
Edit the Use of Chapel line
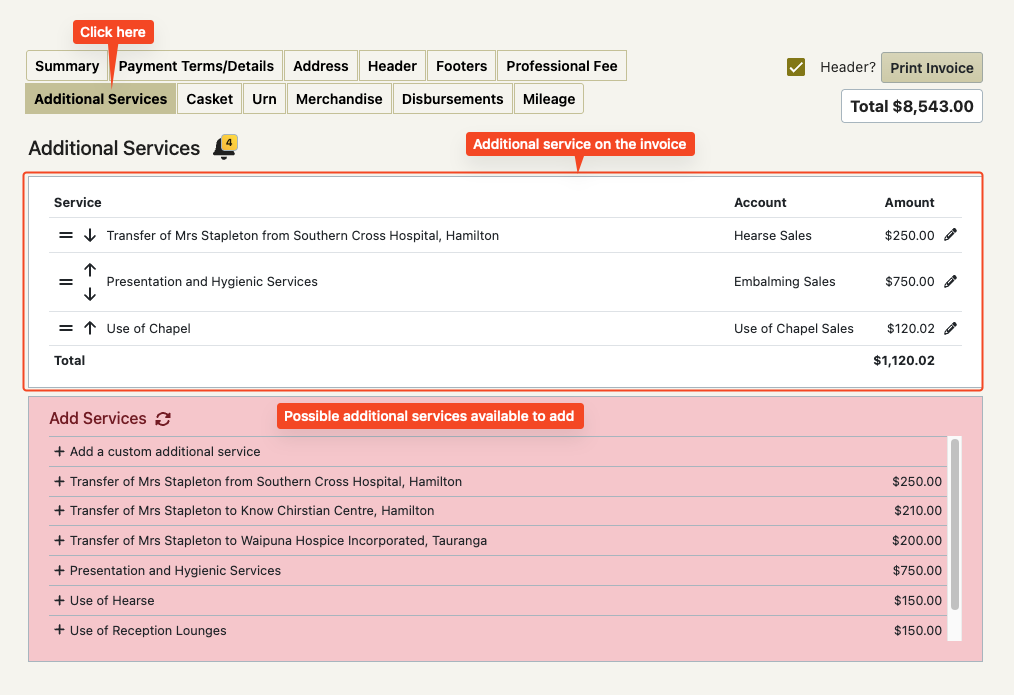[950, 328]
